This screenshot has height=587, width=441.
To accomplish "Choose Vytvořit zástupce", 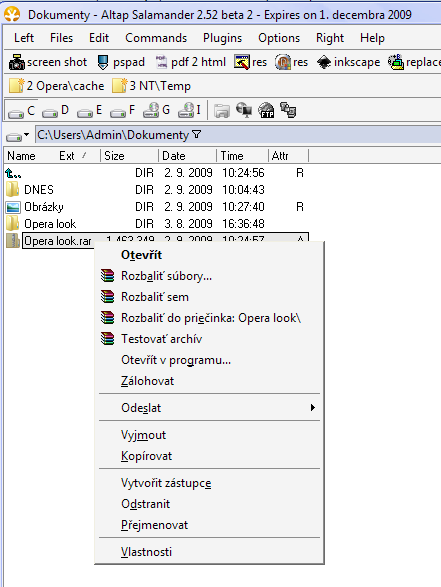I will pos(209,483).
